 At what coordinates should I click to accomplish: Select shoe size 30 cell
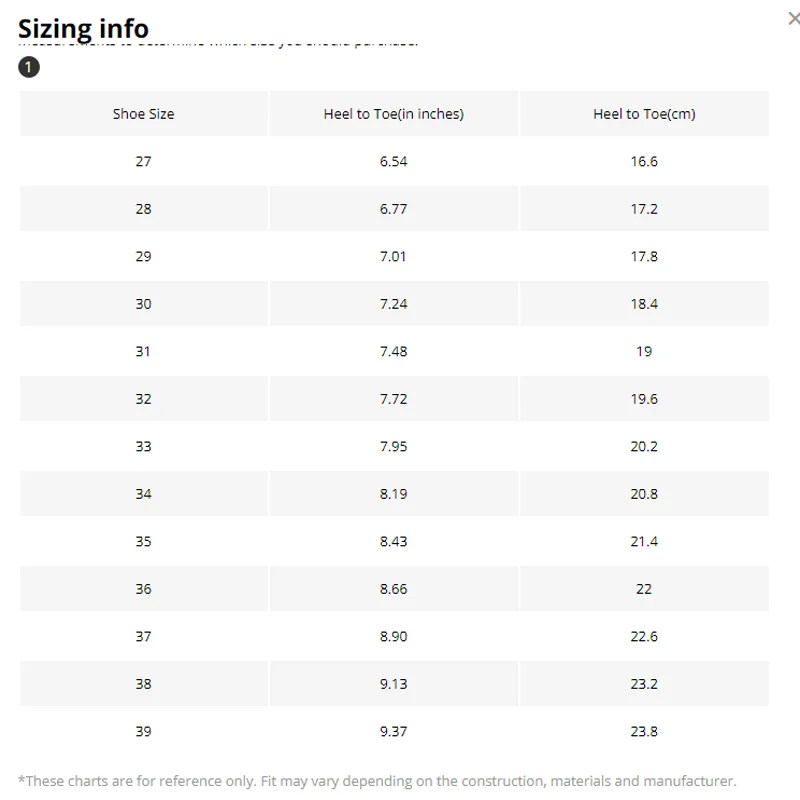(x=143, y=304)
